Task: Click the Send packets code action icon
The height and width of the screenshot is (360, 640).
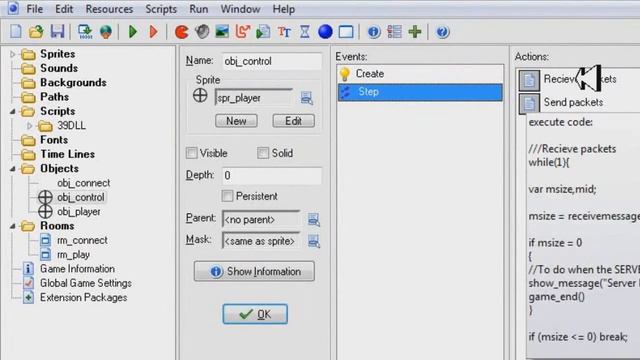Action: (529, 103)
